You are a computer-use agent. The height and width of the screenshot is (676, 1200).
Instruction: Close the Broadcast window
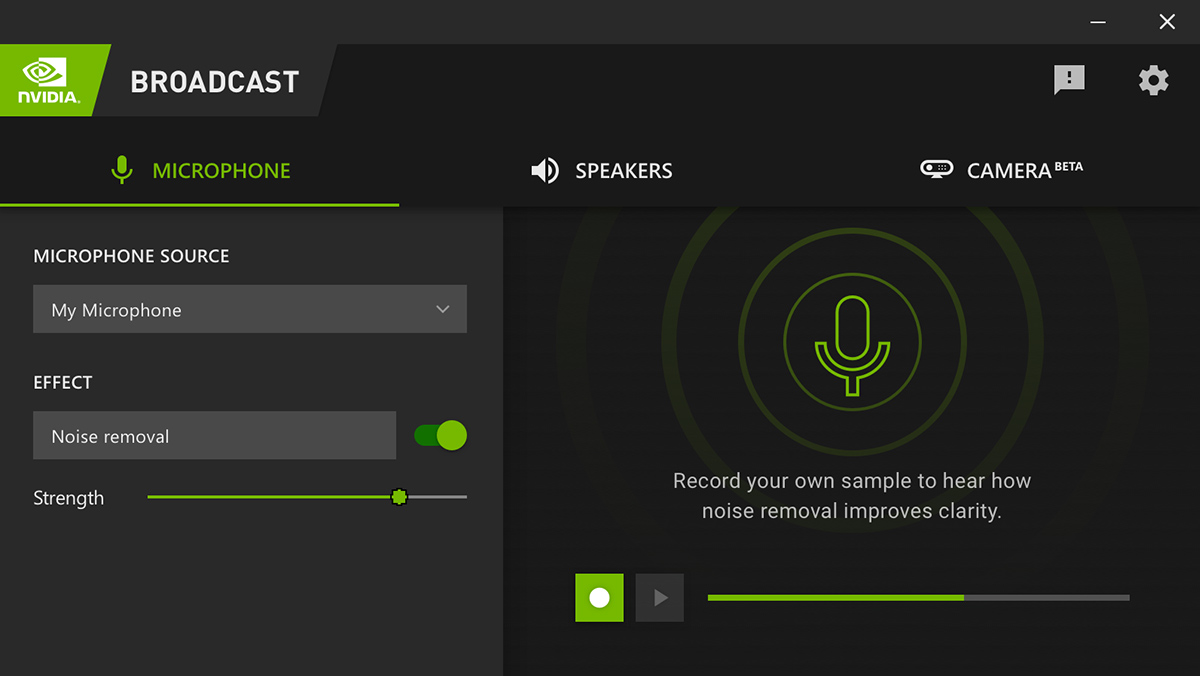coord(1167,22)
